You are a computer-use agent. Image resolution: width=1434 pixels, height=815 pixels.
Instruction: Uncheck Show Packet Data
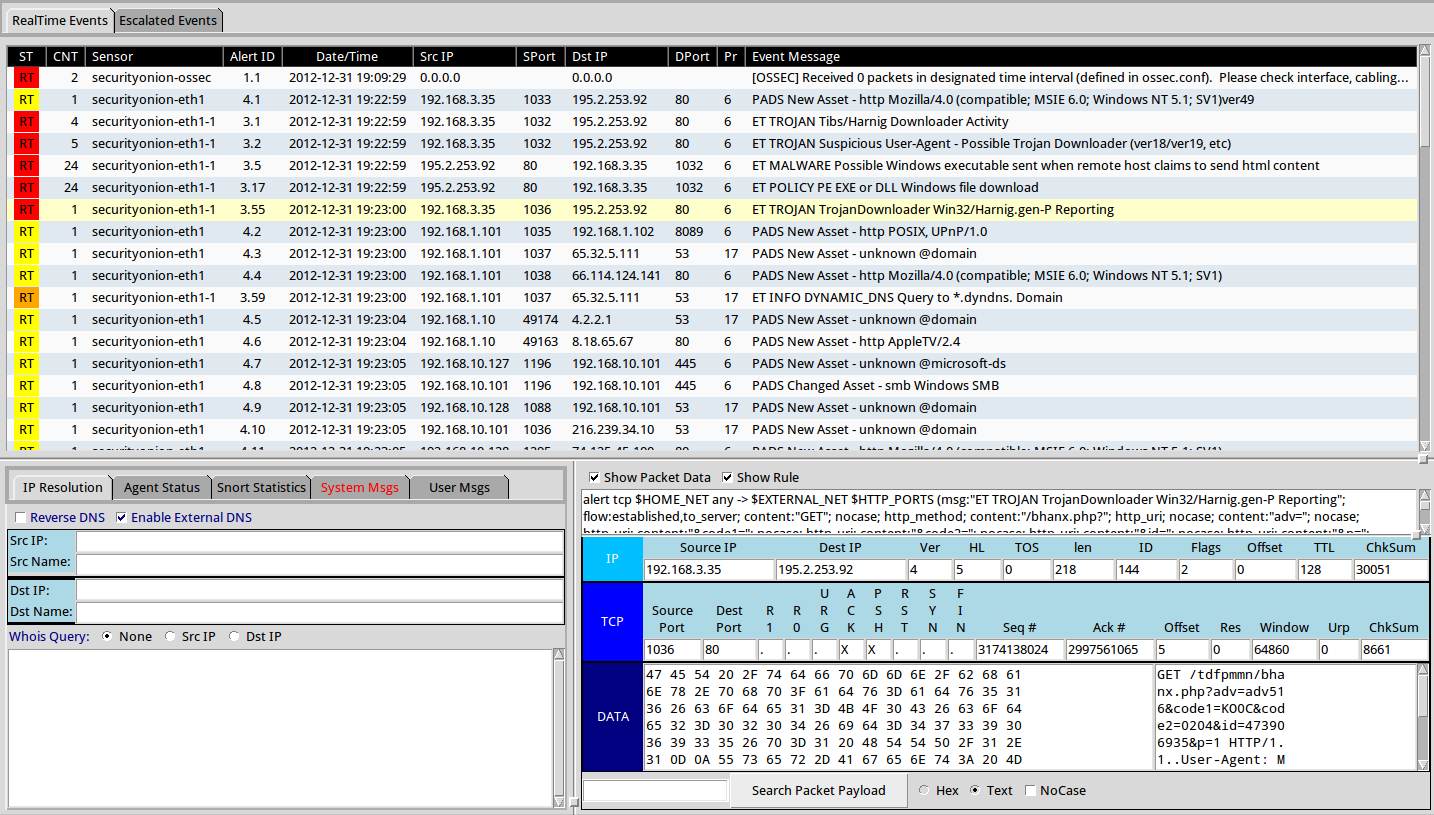point(595,476)
